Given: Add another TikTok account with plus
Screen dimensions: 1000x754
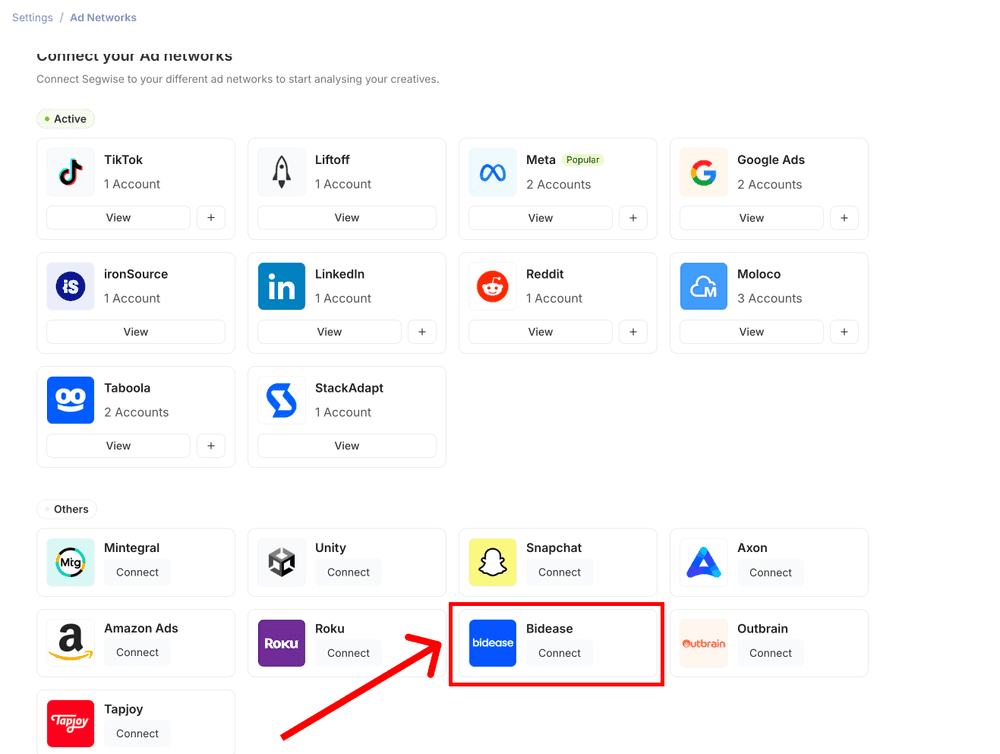Looking at the screenshot, I should click(x=211, y=218).
